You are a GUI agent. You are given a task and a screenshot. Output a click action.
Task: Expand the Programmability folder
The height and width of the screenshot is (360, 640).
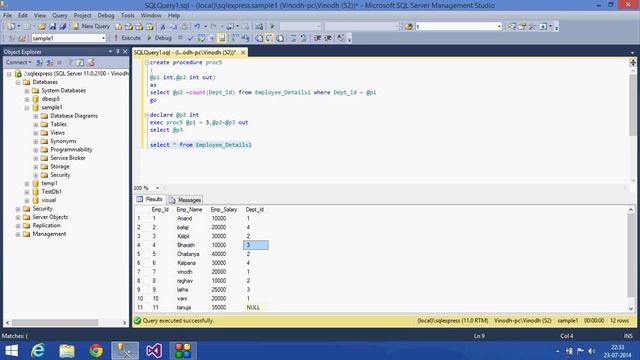[x=36, y=150]
